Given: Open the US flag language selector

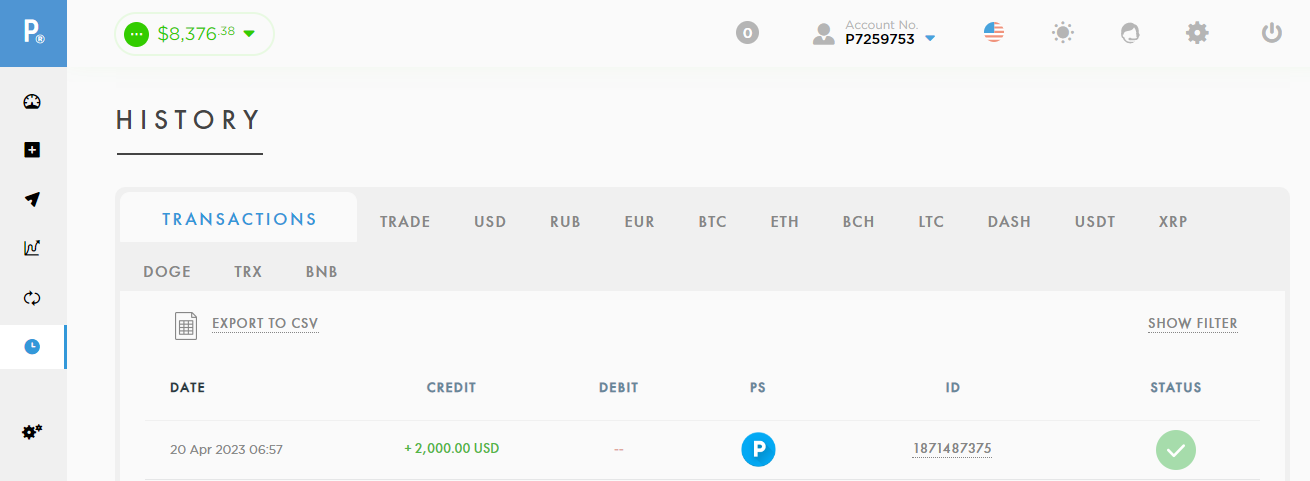Looking at the screenshot, I should [x=993, y=33].
